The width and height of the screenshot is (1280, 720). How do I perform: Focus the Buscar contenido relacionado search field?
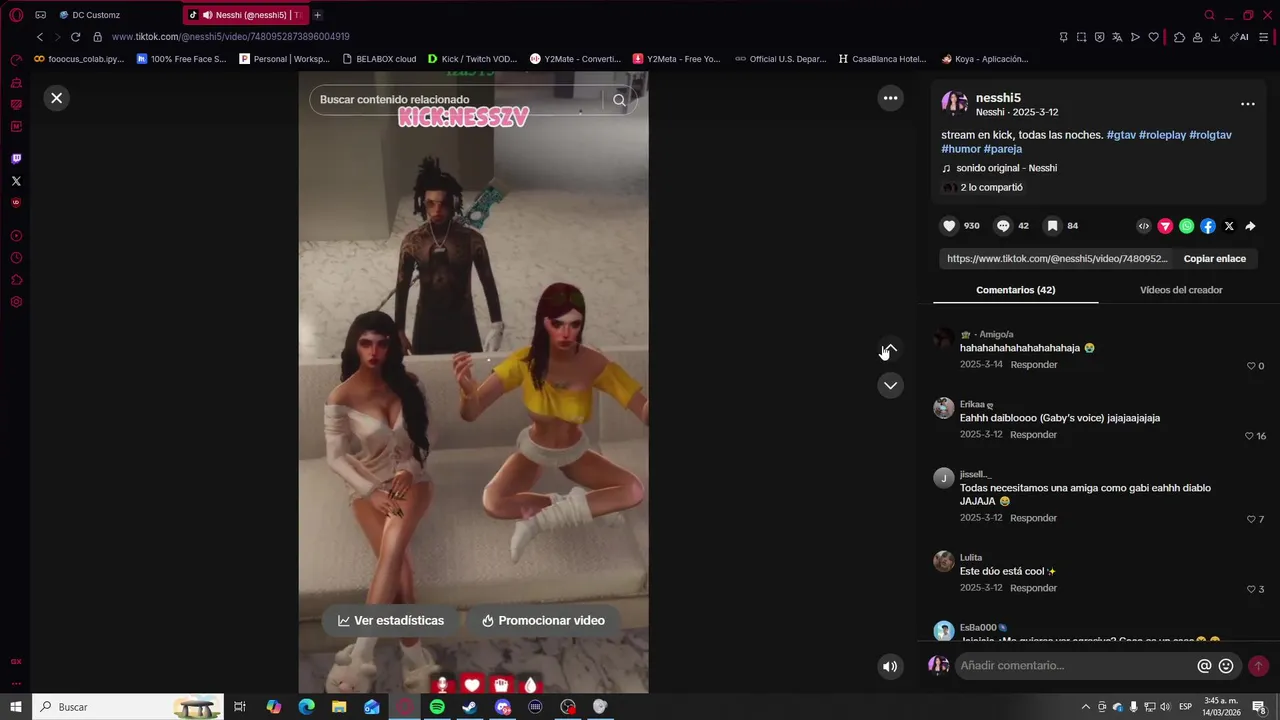coord(458,100)
